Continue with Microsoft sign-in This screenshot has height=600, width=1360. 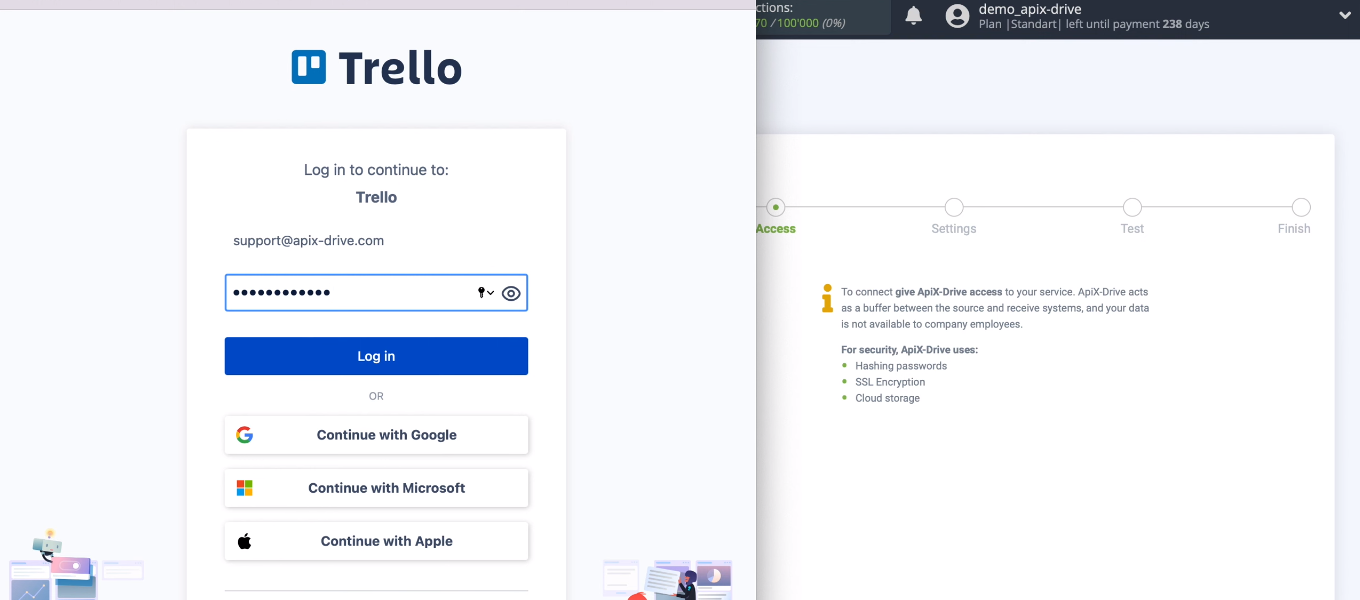click(x=376, y=488)
